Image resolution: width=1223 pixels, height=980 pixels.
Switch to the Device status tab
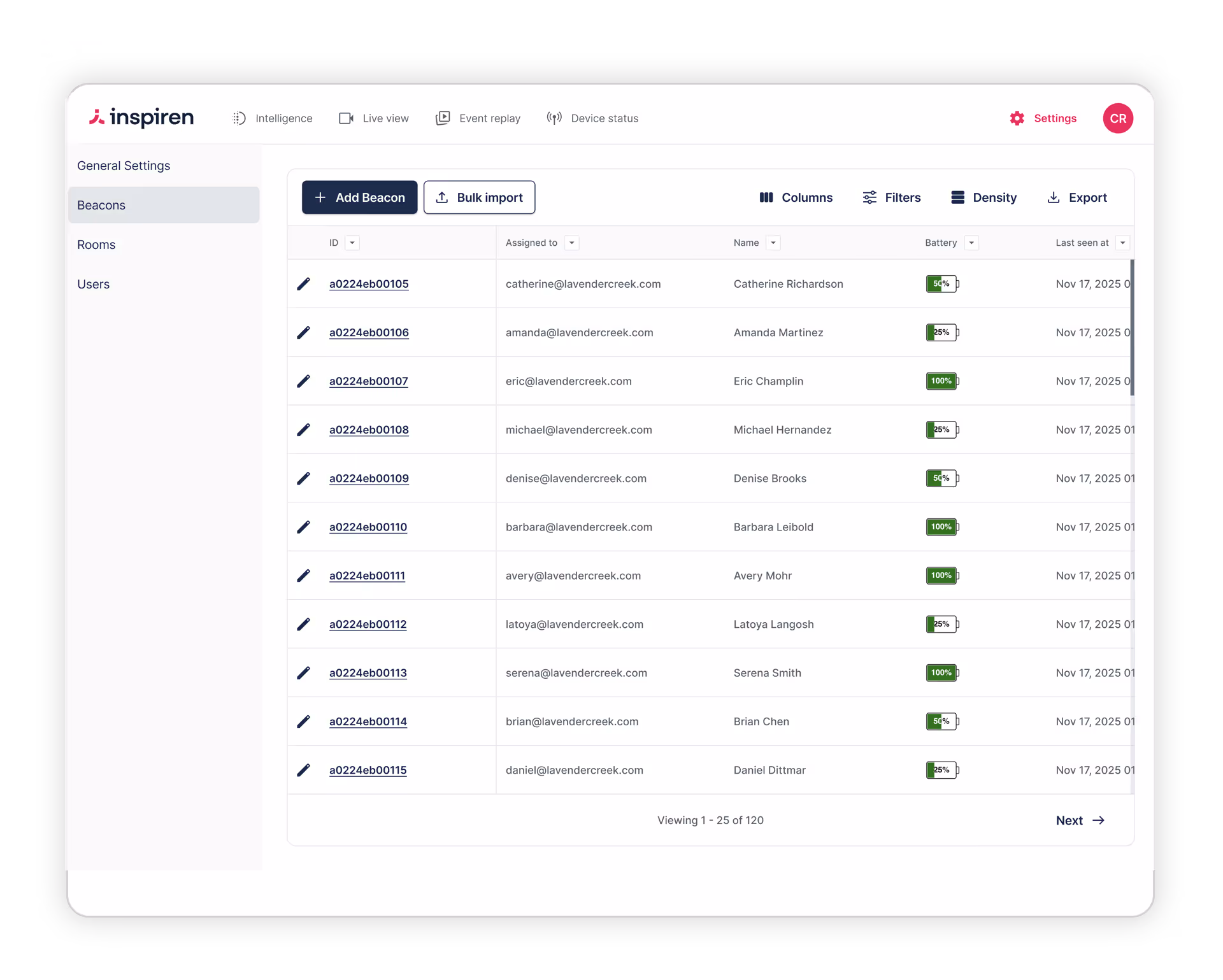click(x=592, y=118)
